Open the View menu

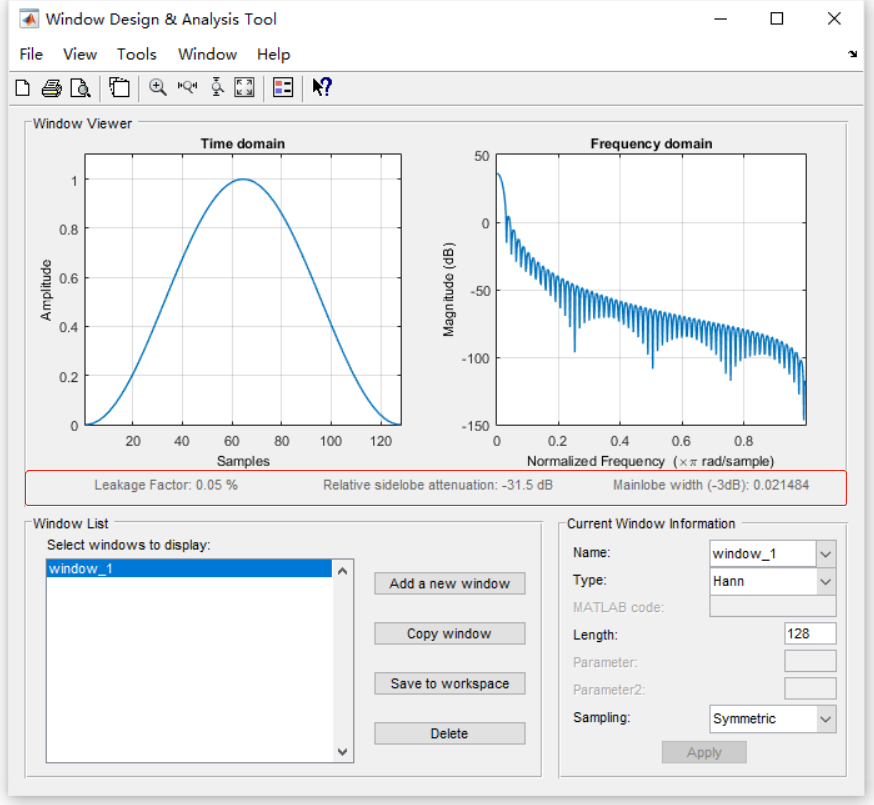pyautogui.click(x=80, y=55)
